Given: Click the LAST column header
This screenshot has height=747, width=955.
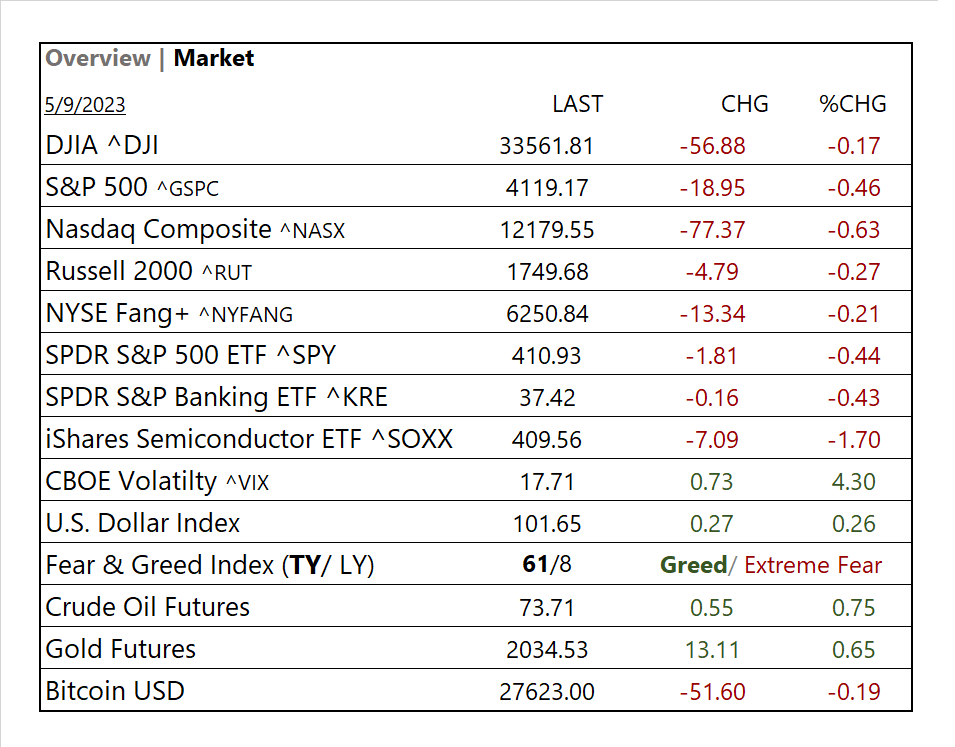Looking at the screenshot, I should coord(577,104).
